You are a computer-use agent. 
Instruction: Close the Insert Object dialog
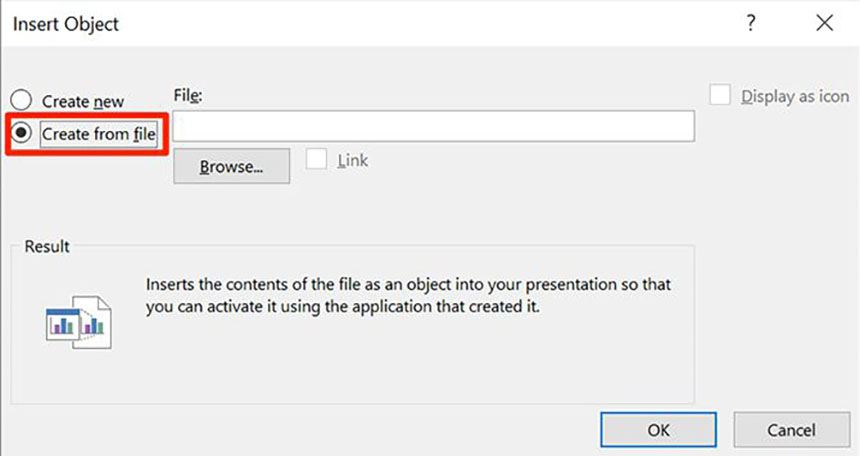824,24
